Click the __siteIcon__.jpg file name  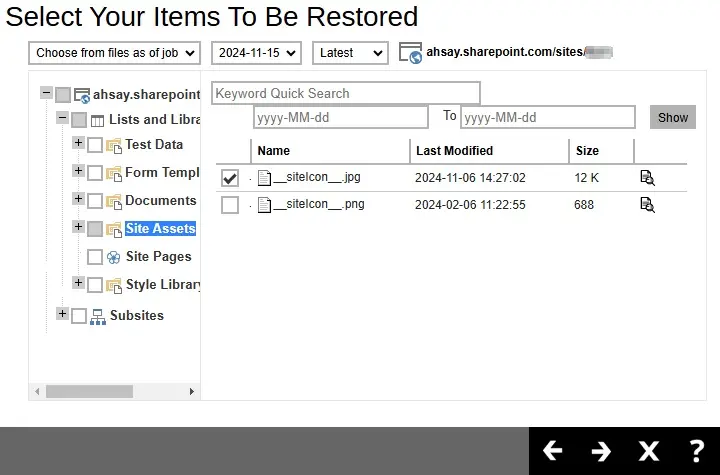317,177
